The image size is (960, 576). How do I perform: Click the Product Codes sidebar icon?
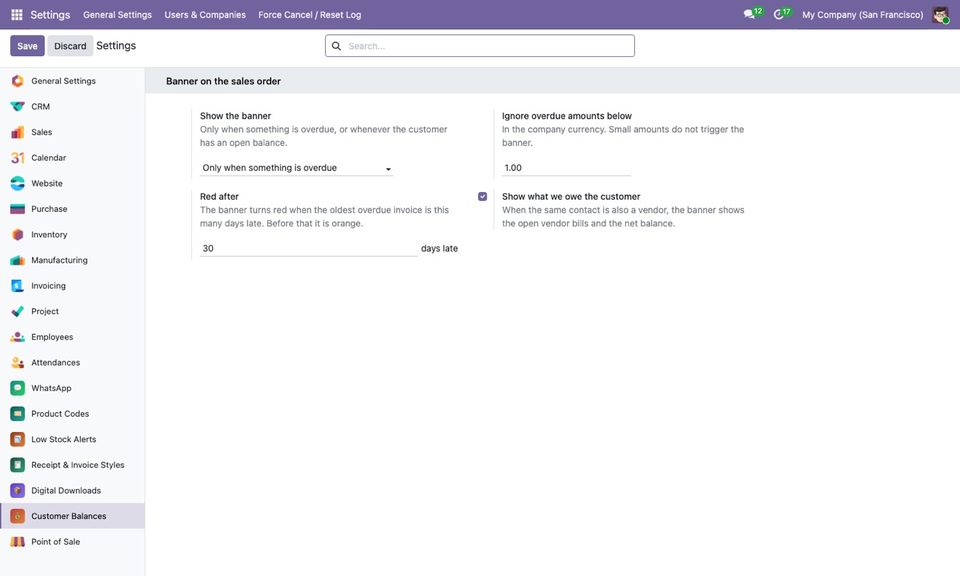tap(18, 414)
